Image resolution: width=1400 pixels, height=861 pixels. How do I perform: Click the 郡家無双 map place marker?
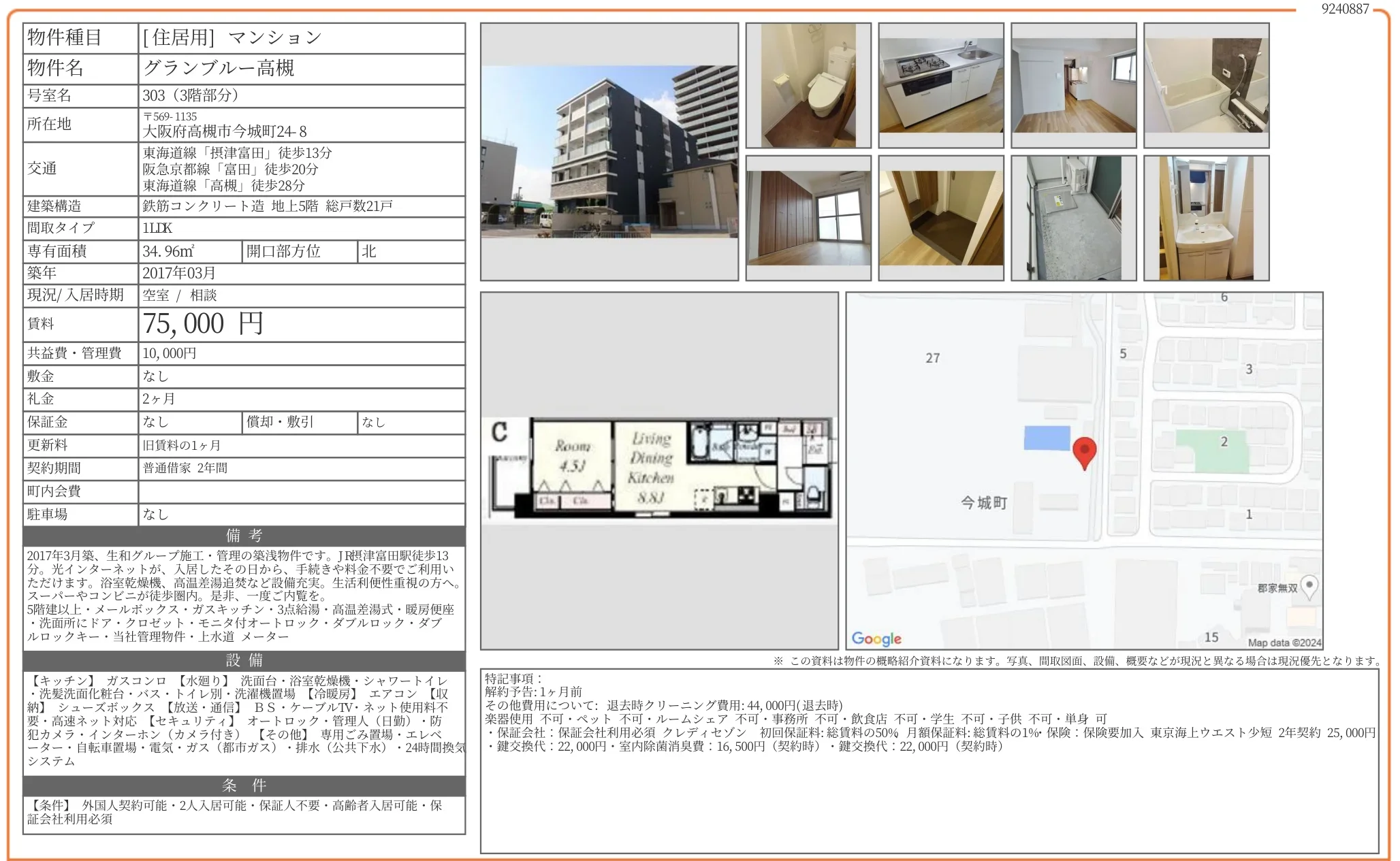tap(1309, 586)
